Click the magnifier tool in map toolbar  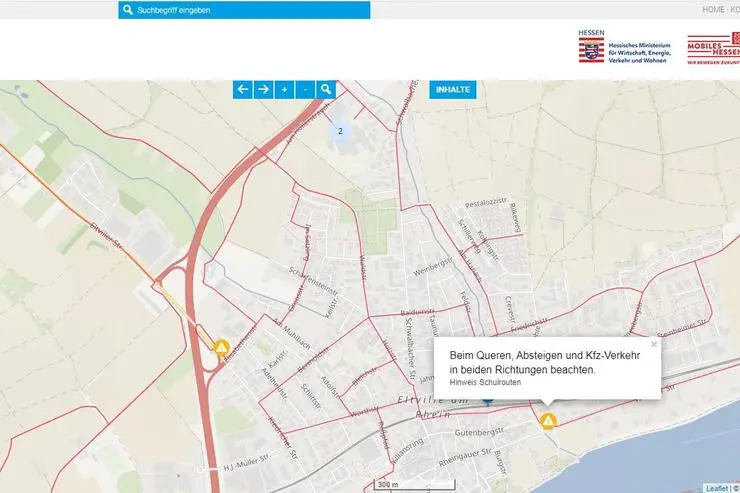[x=326, y=89]
